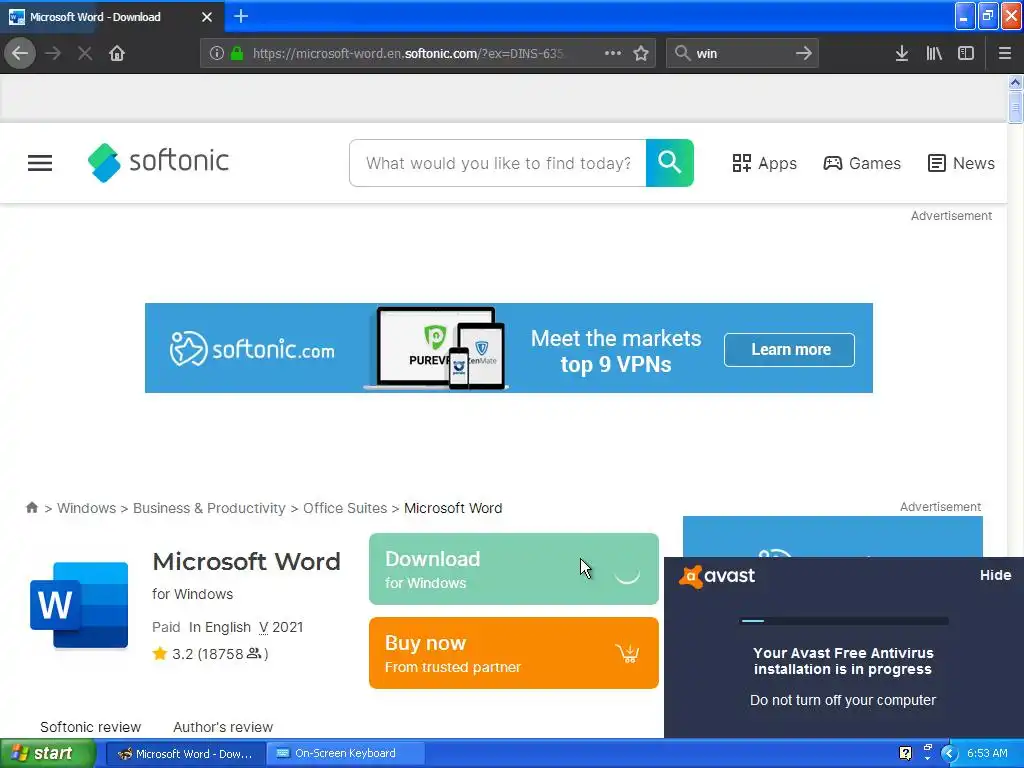This screenshot has width=1024, height=768.
Task: Go to Business & Productivity breadcrumb
Action: 209,508
